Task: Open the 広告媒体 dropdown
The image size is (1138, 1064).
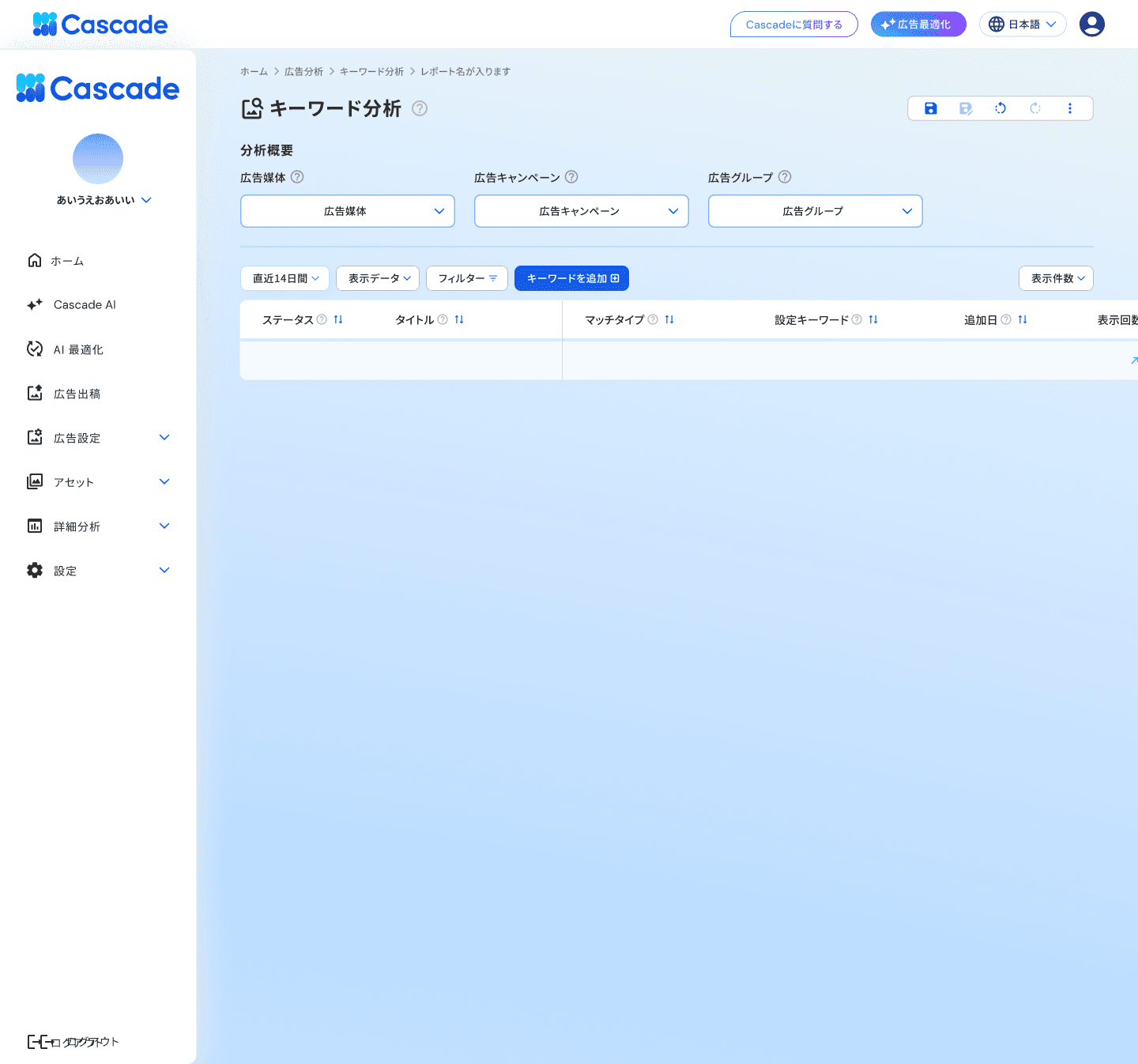Action: pos(347,211)
